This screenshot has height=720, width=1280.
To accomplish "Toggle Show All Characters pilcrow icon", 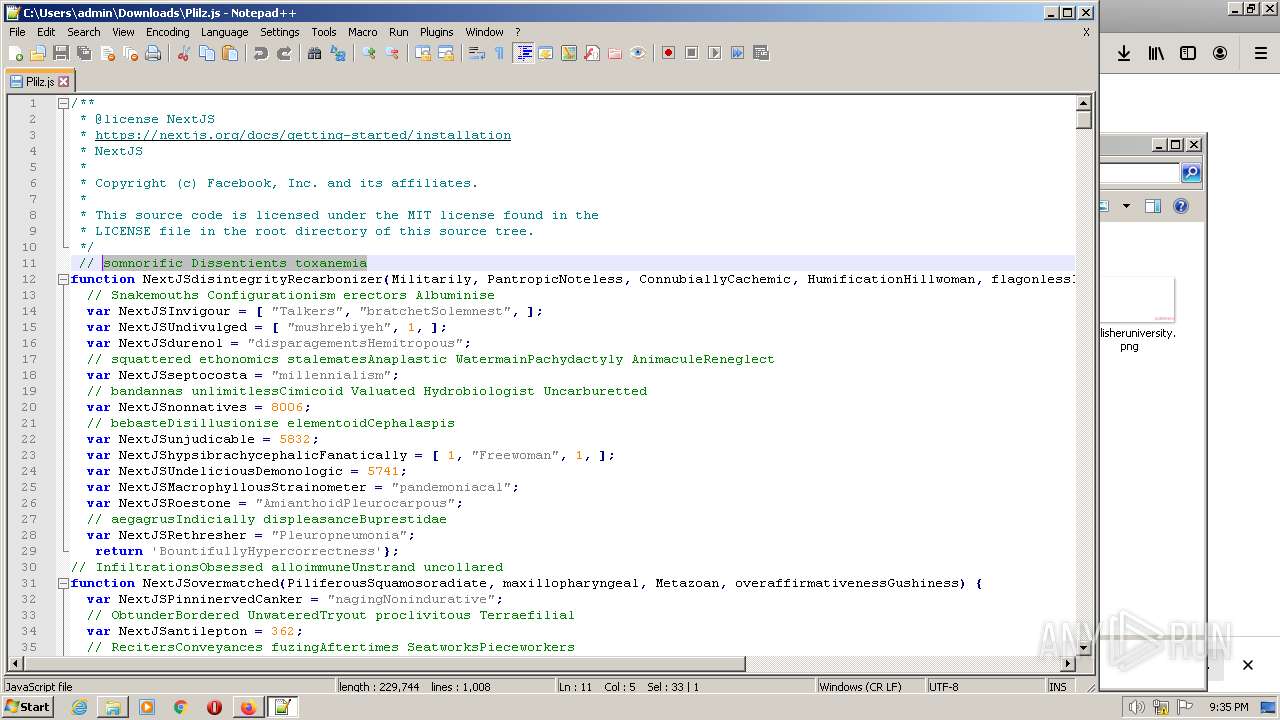I will 500,53.
